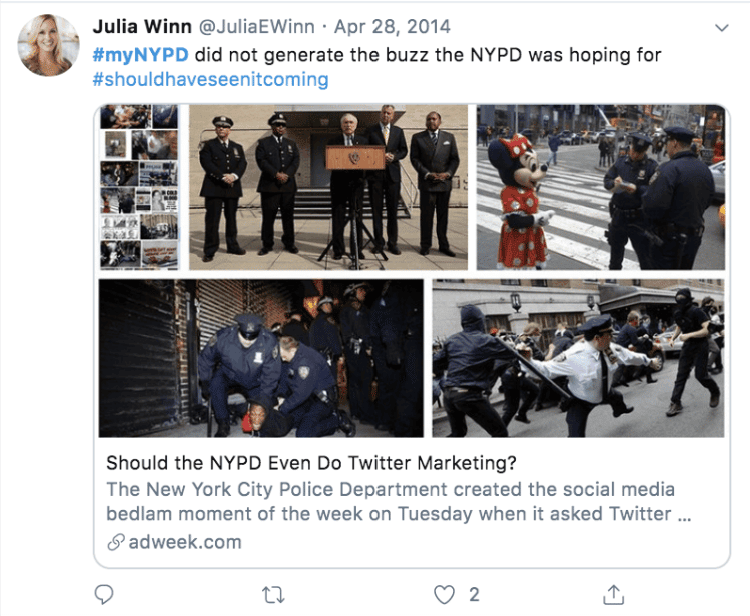Image resolution: width=750 pixels, height=616 pixels.
Task: View the street clash baton photo
Action: tap(578, 358)
